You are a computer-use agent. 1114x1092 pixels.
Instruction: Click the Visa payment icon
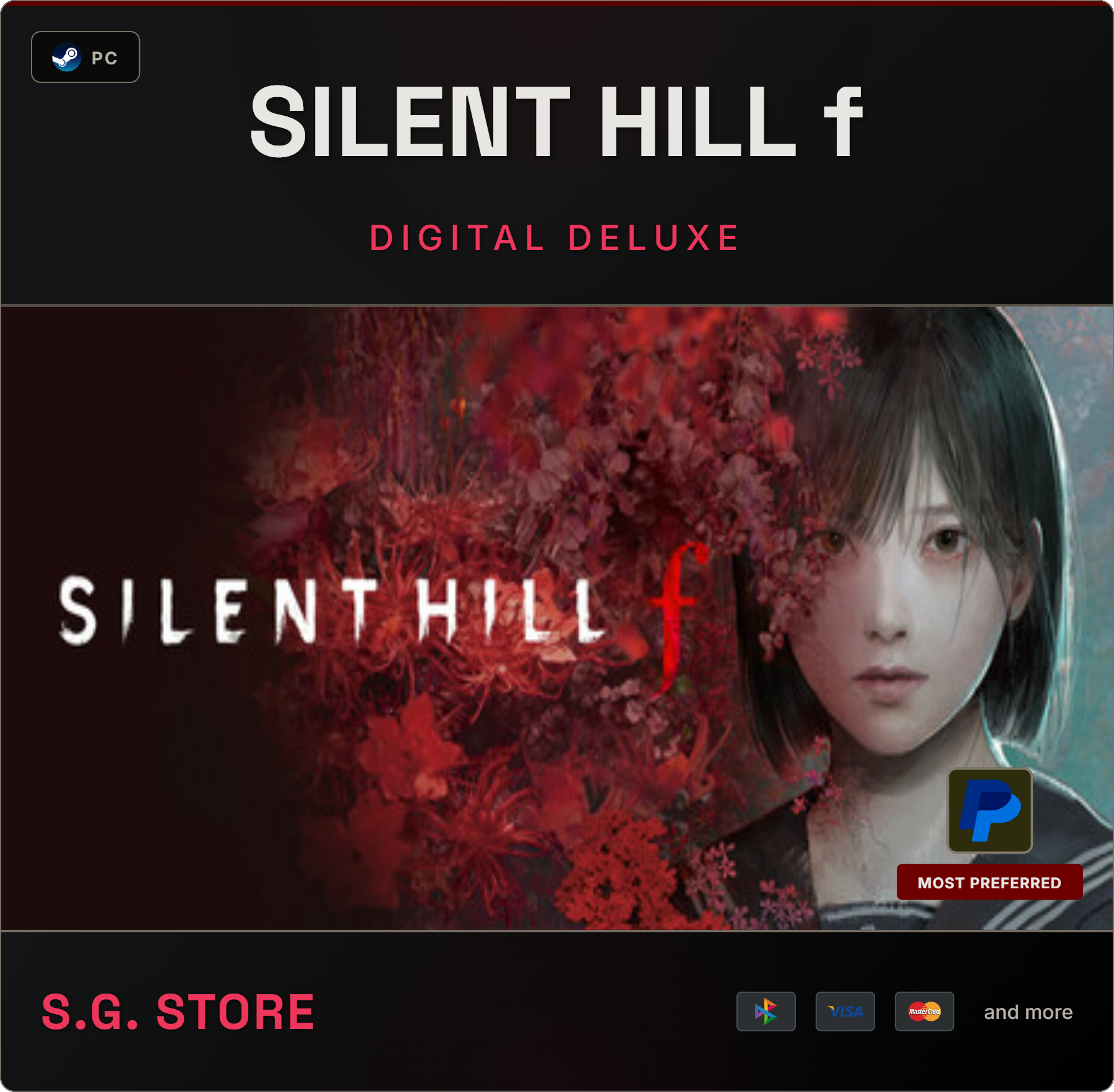[845, 1012]
